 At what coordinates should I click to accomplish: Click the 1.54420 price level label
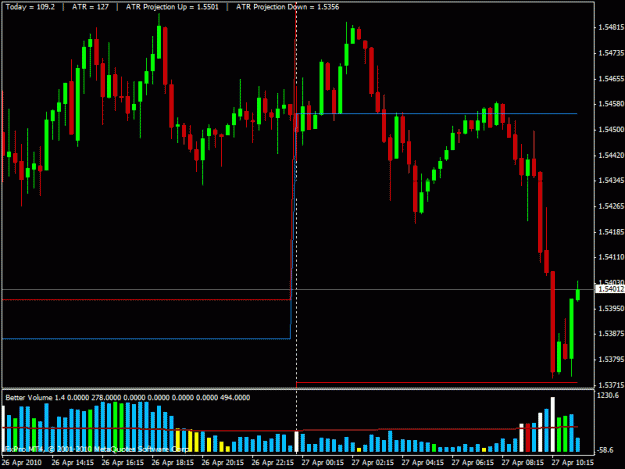[611, 155]
